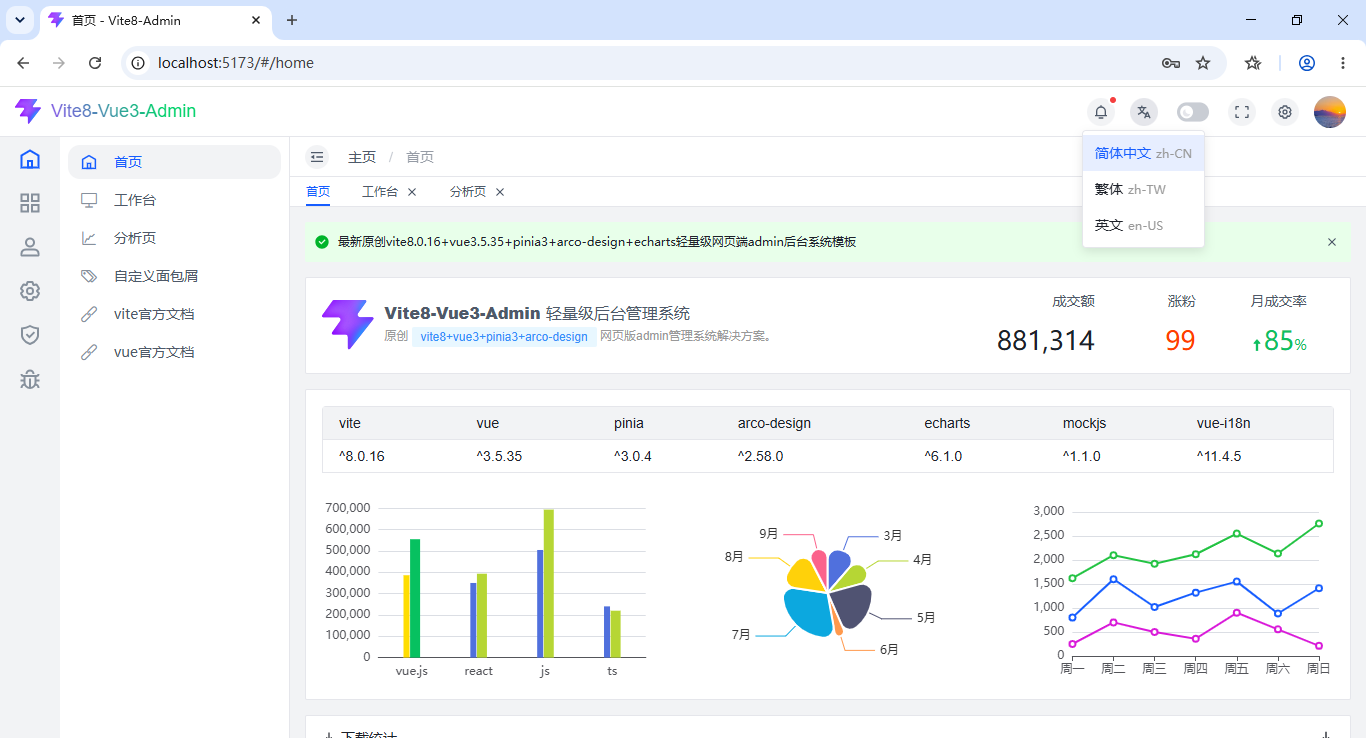Click the 5月 dark pie slice
This screenshot has height=738, width=1366.
click(x=852, y=605)
